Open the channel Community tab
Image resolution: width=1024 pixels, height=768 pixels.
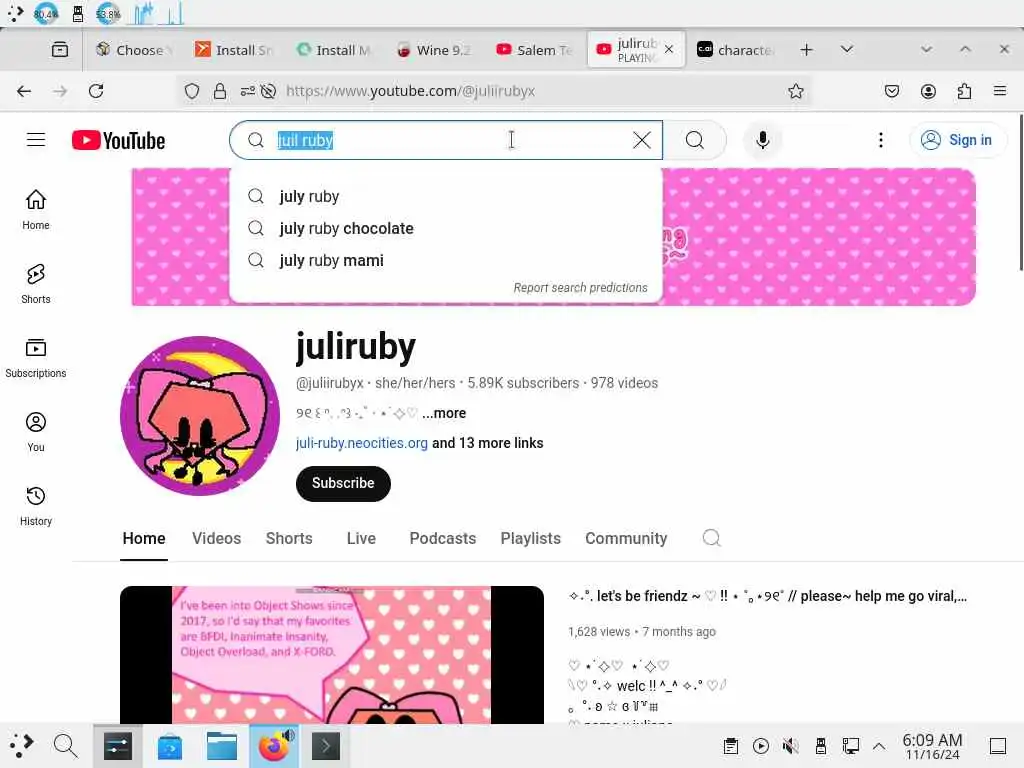click(626, 538)
